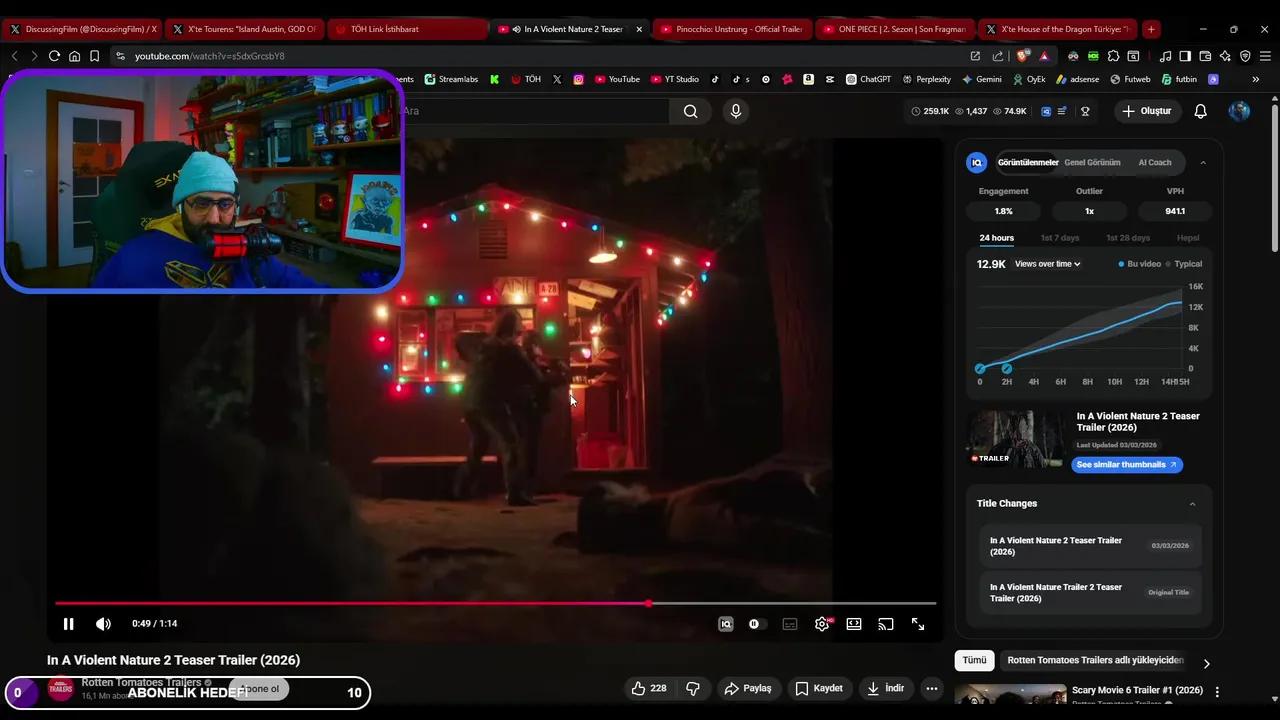Toggle Bu video chart legend
This screenshot has height=720, width=1280.
1140,264
